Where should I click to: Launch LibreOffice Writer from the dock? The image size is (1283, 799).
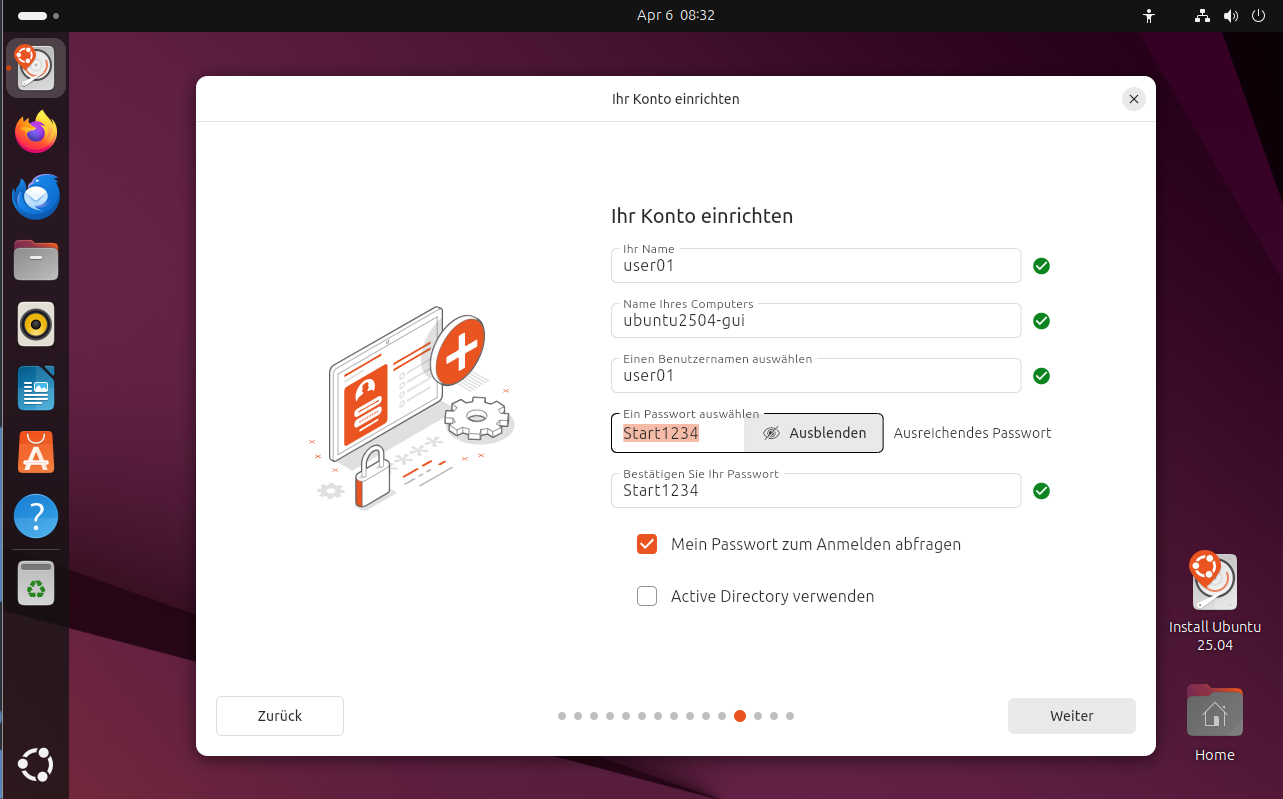(36, 388)
